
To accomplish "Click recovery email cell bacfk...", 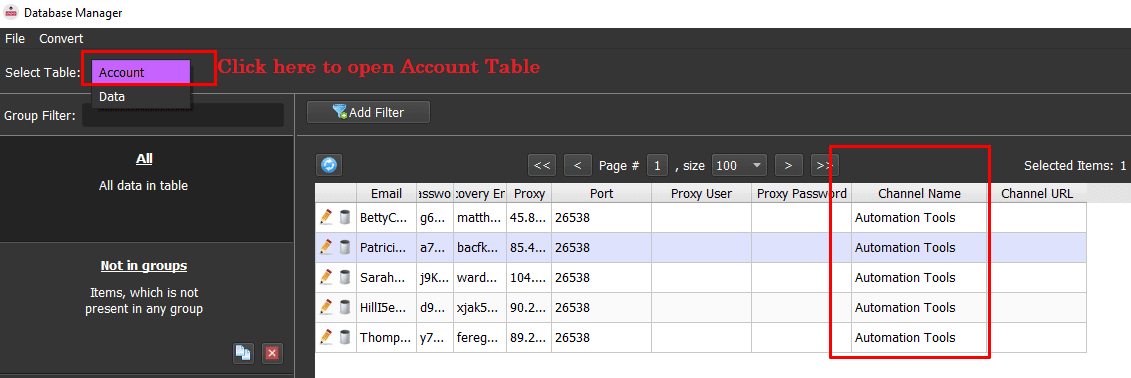I will coord(480,247).
